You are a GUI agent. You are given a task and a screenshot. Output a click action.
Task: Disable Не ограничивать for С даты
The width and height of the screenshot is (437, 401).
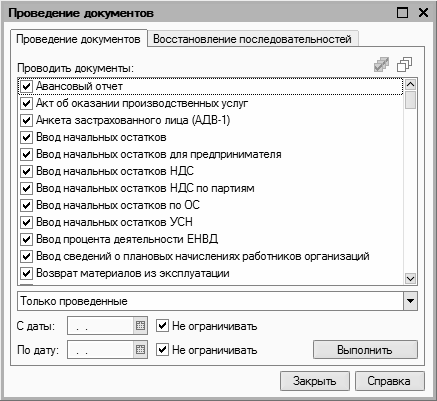pyautogui.click(x=162, y=326)
